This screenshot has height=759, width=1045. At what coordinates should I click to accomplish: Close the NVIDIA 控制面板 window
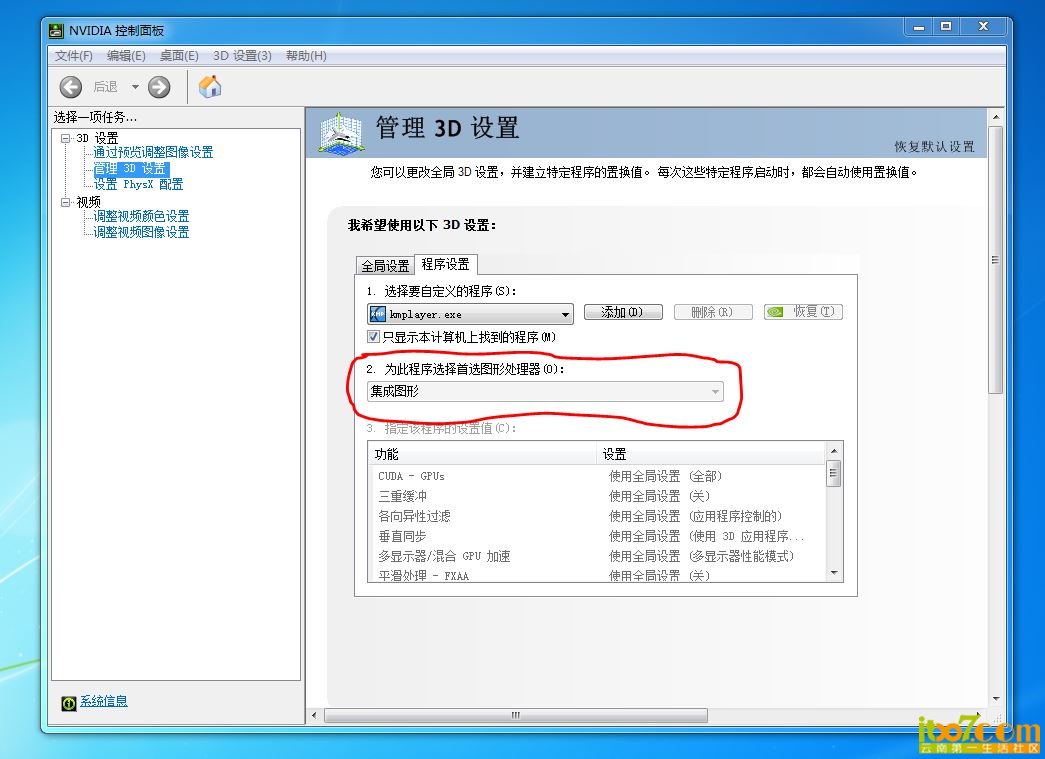click(x=984, y=27)
